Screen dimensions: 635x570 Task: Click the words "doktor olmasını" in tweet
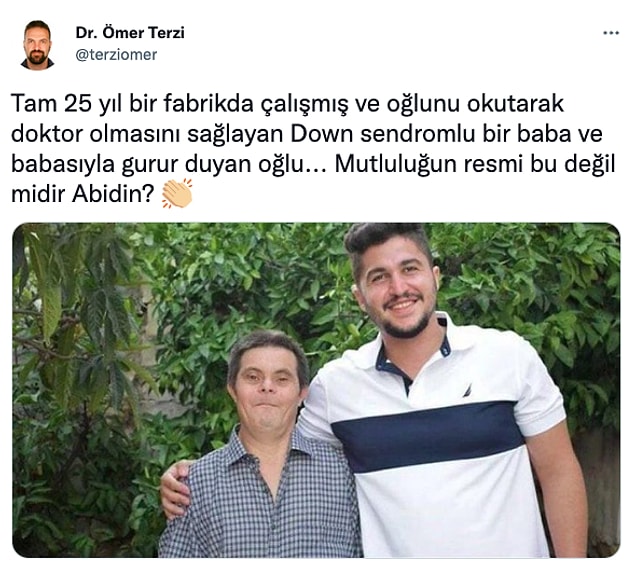tap(95, 134)
